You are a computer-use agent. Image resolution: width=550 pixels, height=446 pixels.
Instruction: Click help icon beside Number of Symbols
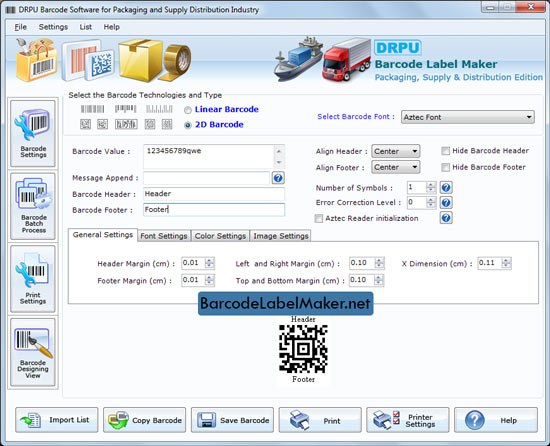click(x=446, y=188)
